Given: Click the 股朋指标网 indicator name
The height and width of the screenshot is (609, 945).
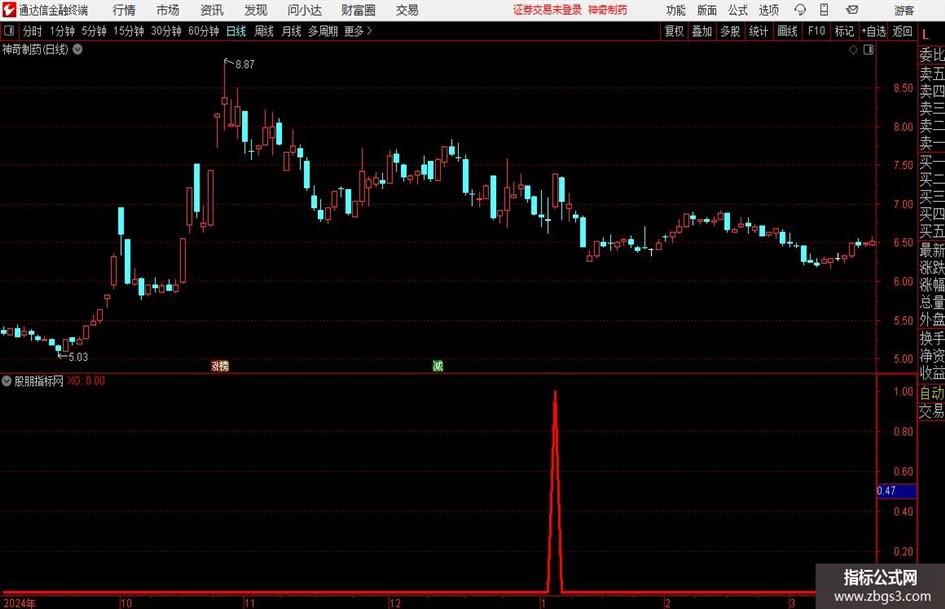Looking at the screenshot, I should tap(39, 381).
